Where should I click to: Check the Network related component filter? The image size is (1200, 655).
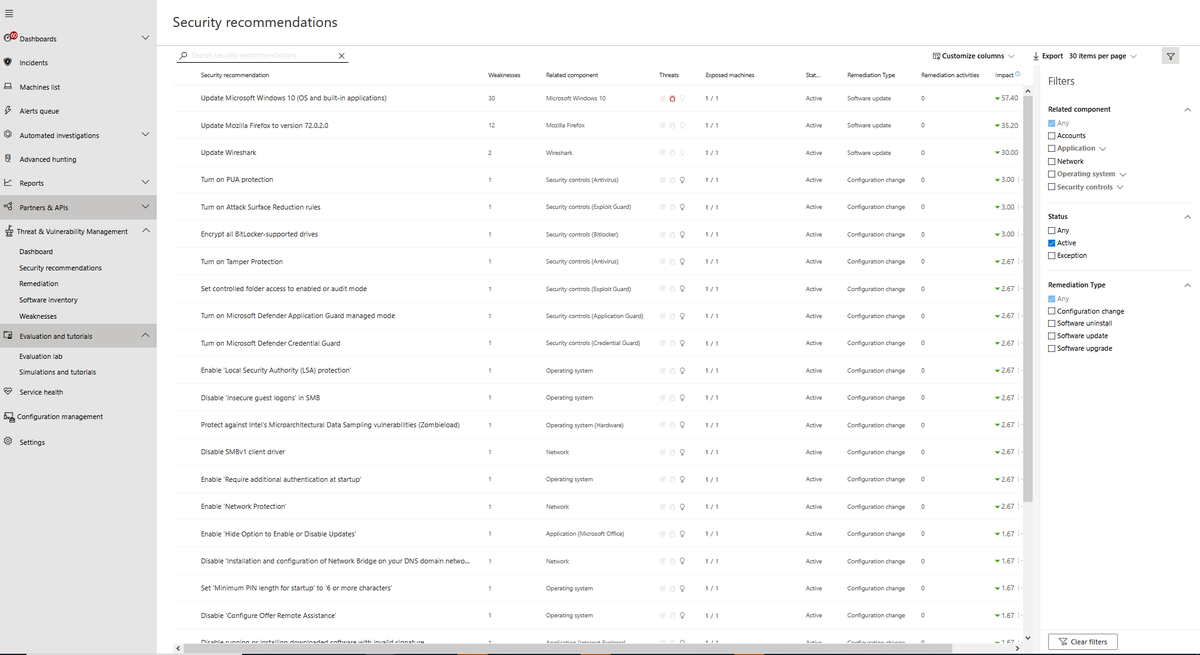(1051, 161)
